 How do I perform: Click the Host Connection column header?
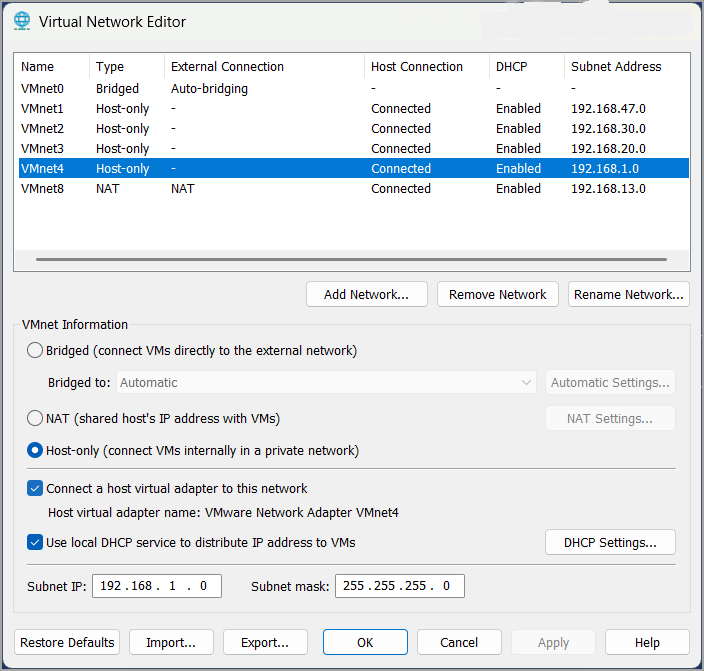click(x=427, y=66)
